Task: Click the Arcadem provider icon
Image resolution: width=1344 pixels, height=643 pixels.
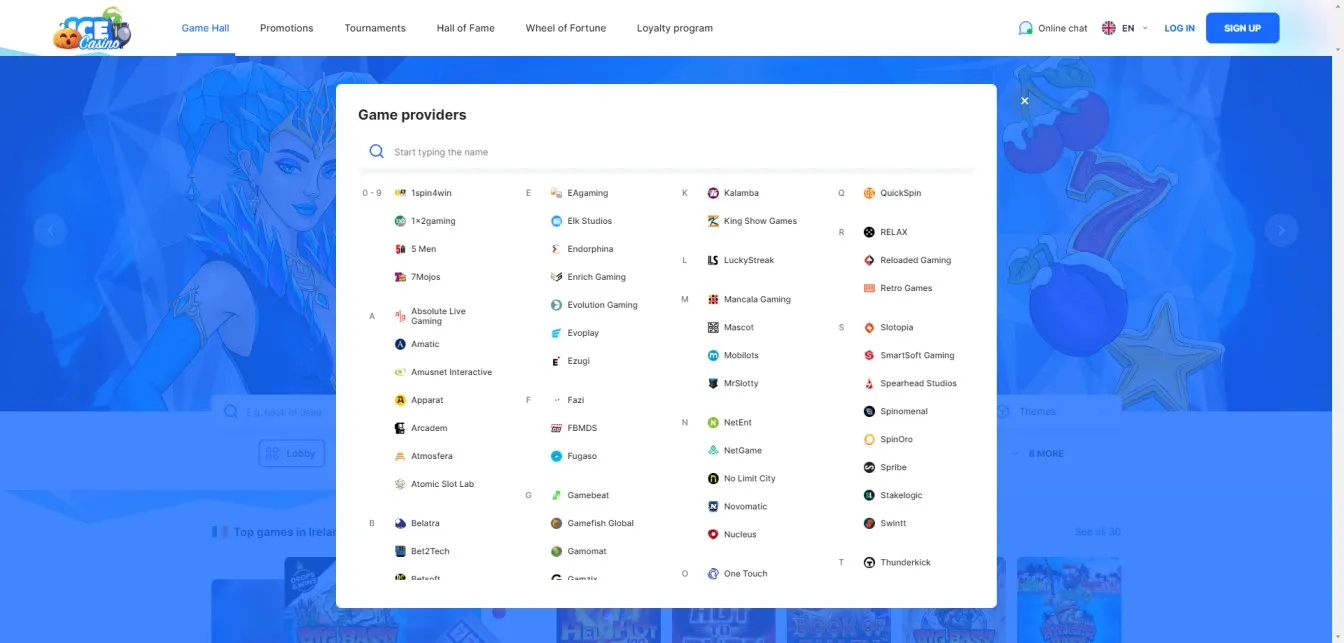Action: pos(400,428)
